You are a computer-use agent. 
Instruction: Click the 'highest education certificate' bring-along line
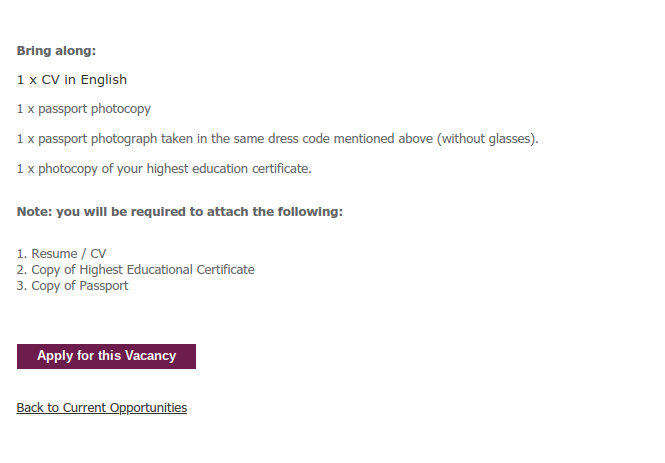coord(164,169)
